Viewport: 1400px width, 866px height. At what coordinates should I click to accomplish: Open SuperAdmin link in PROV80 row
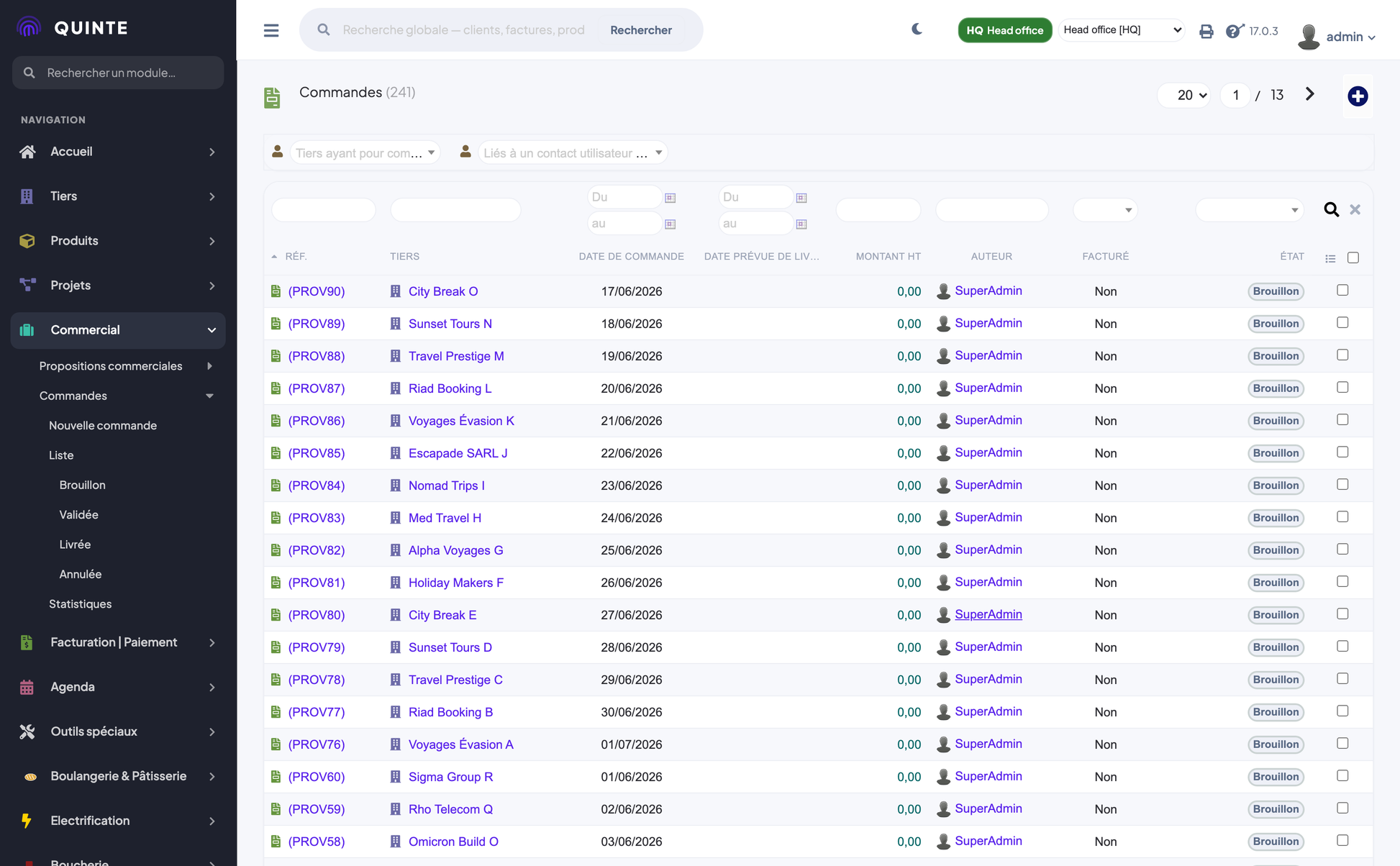click(988, 614)
